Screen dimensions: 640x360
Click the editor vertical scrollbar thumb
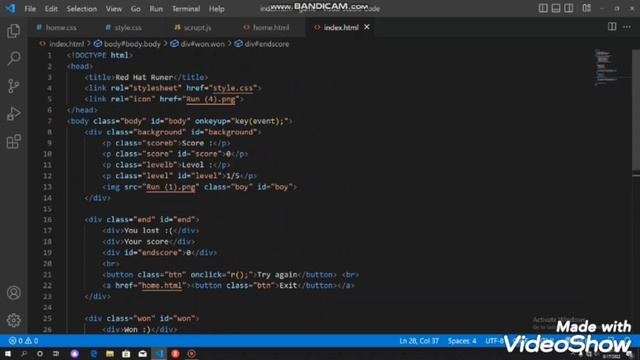pos(636,110)
